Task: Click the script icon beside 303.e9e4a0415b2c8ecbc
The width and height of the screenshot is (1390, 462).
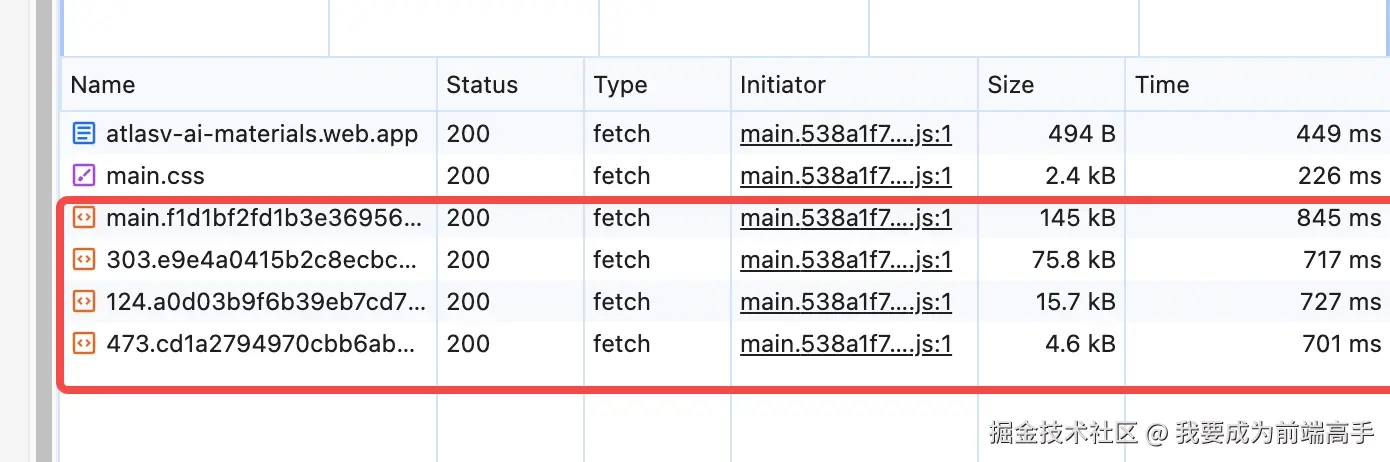Action: click(85, 260)
